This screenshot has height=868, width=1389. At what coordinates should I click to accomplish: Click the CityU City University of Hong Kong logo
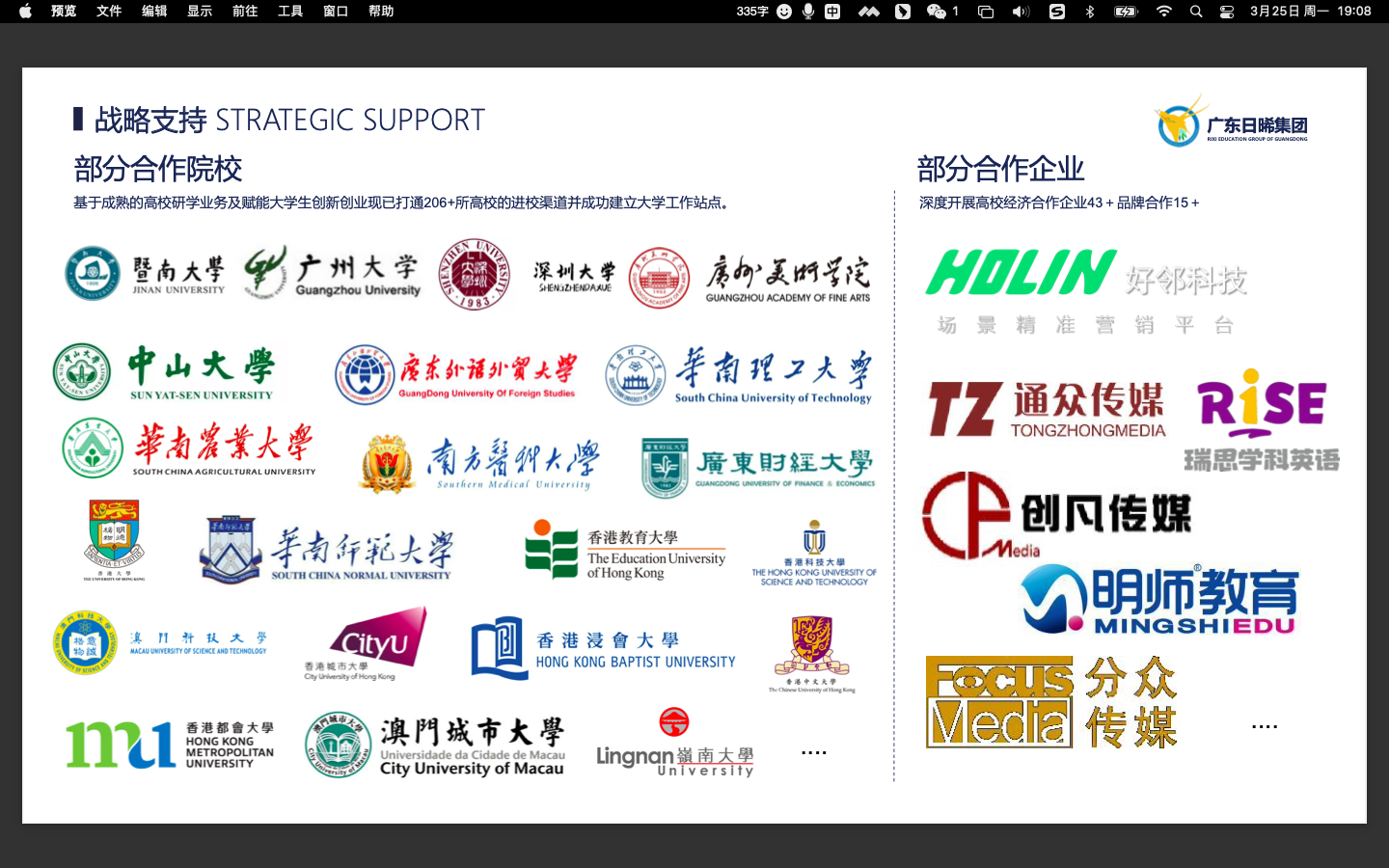click(366, 643)
